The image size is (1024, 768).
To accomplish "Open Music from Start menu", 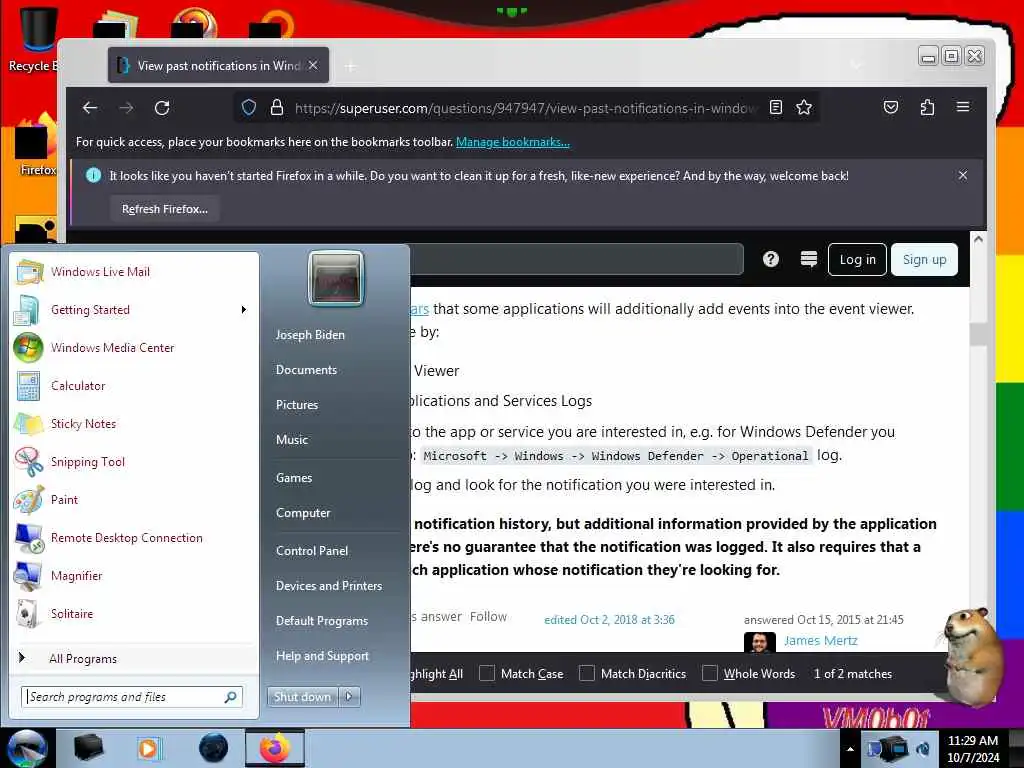I will [292, 440].
